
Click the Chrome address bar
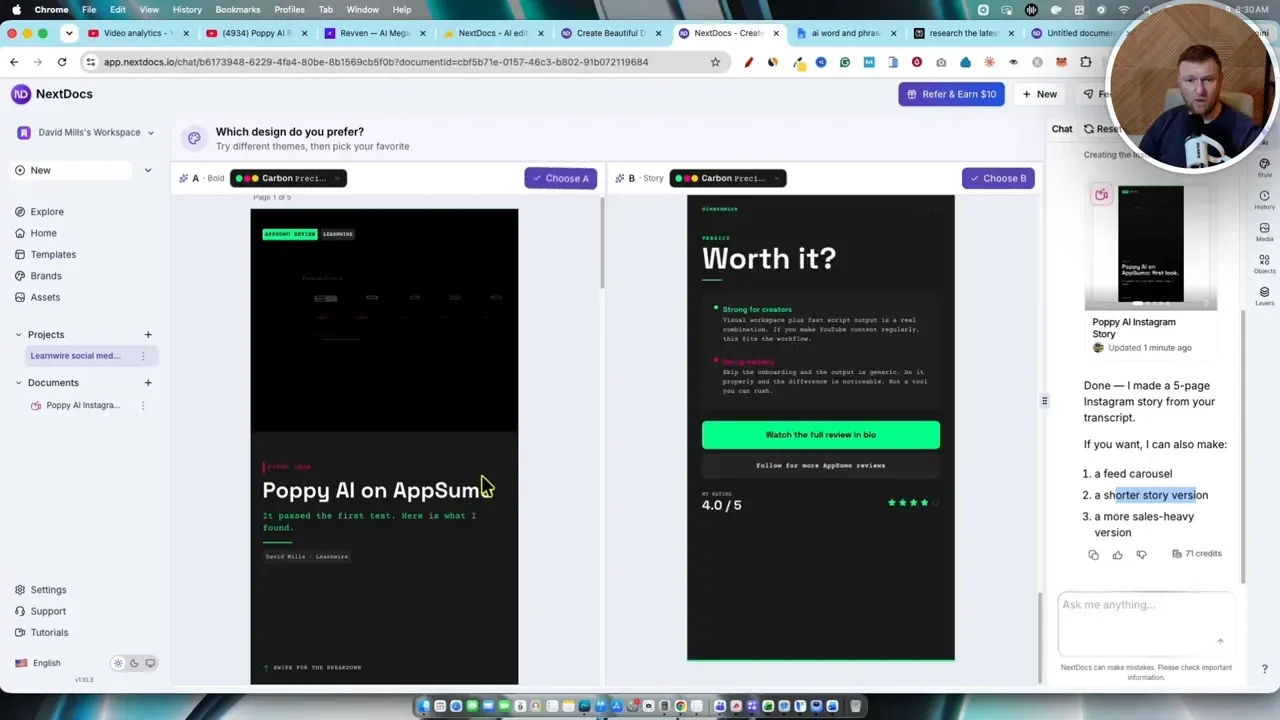click(400, 62)
